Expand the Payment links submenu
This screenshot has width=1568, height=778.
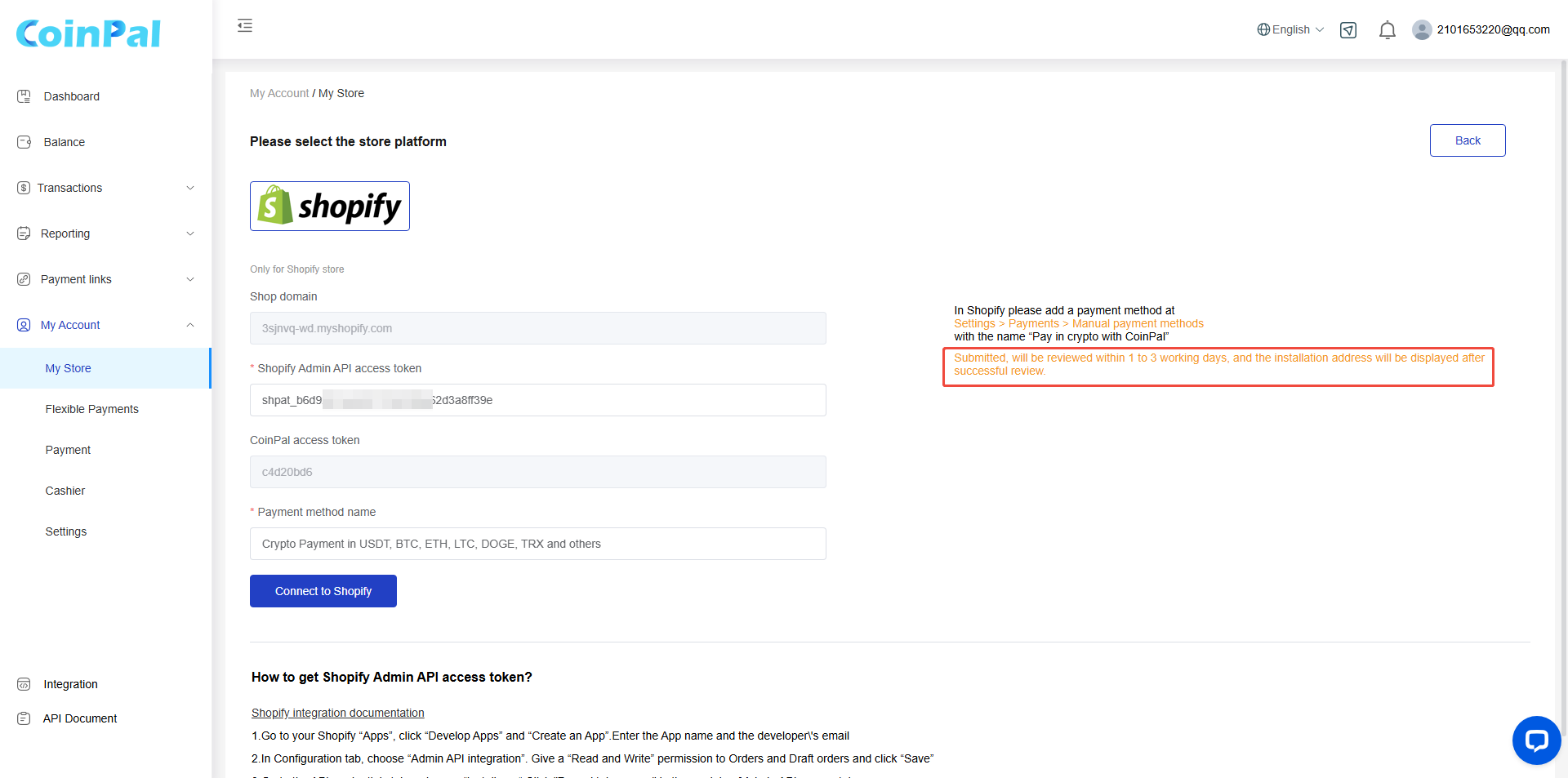pos(106,279)
